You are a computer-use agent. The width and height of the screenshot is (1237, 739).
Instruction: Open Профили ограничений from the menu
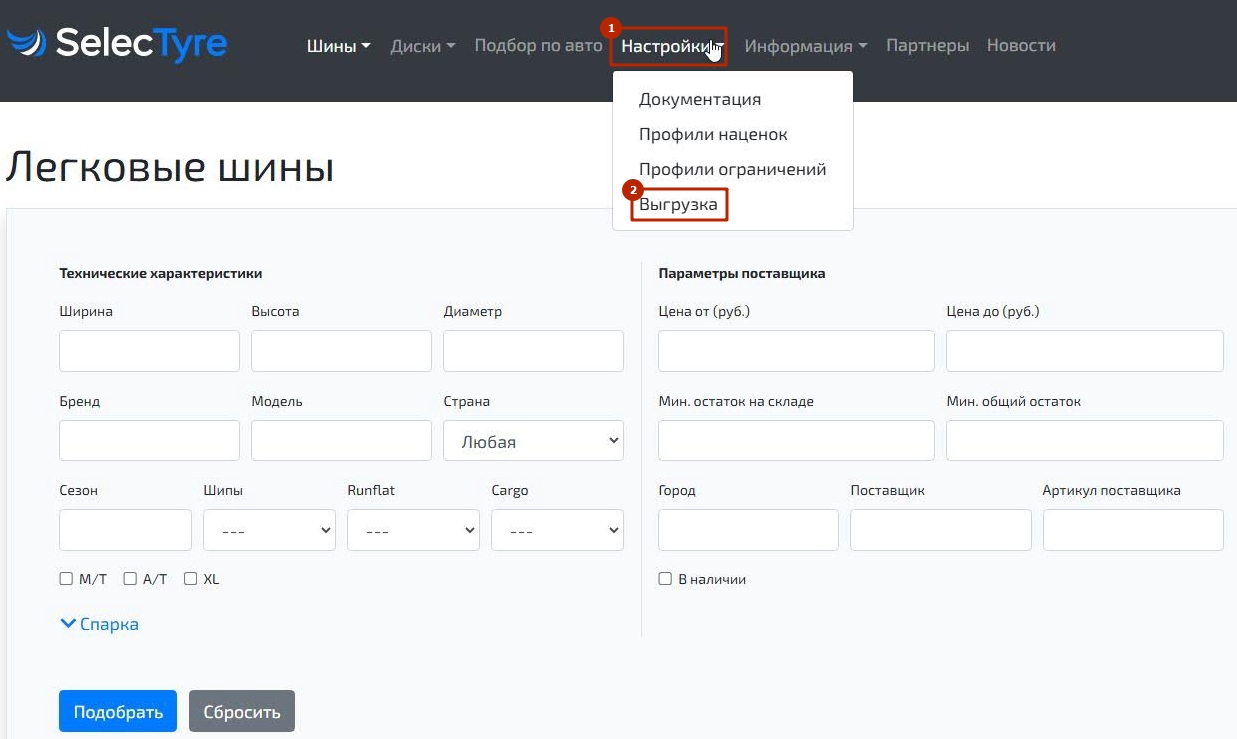coord(732,170)
